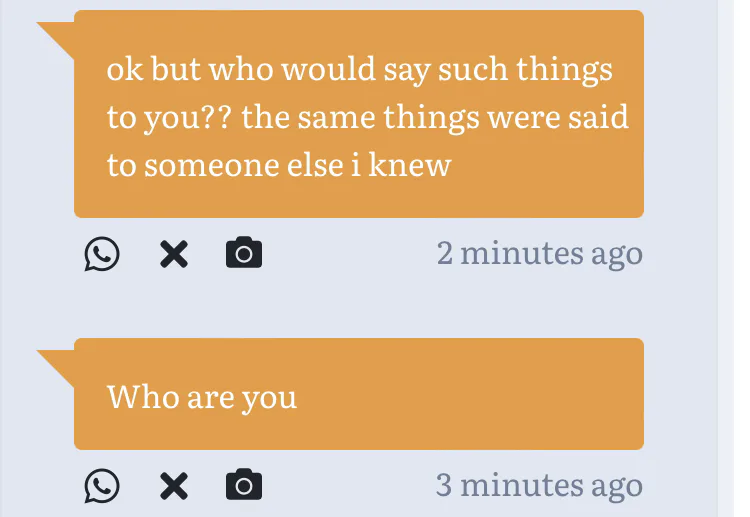Open the "3 minutes ago" timestamp link
Viewport: 750px width, 517px height.
(539, 486)
